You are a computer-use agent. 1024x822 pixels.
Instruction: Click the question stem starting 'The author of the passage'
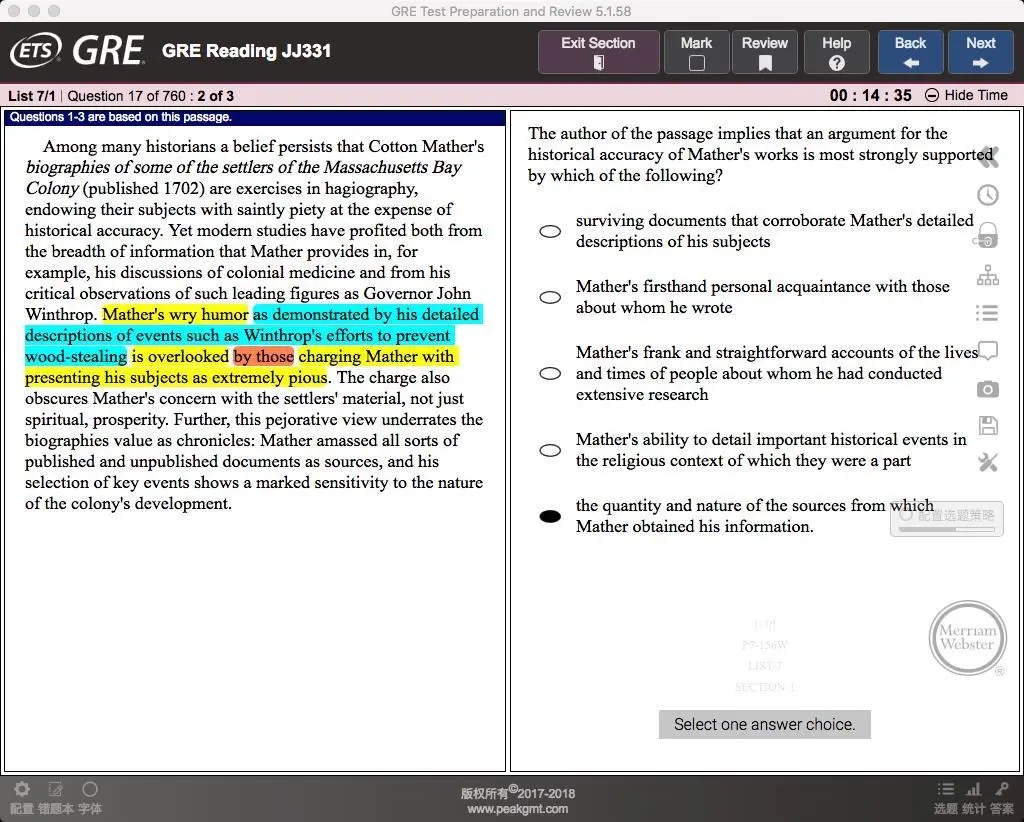click(760, 155)
